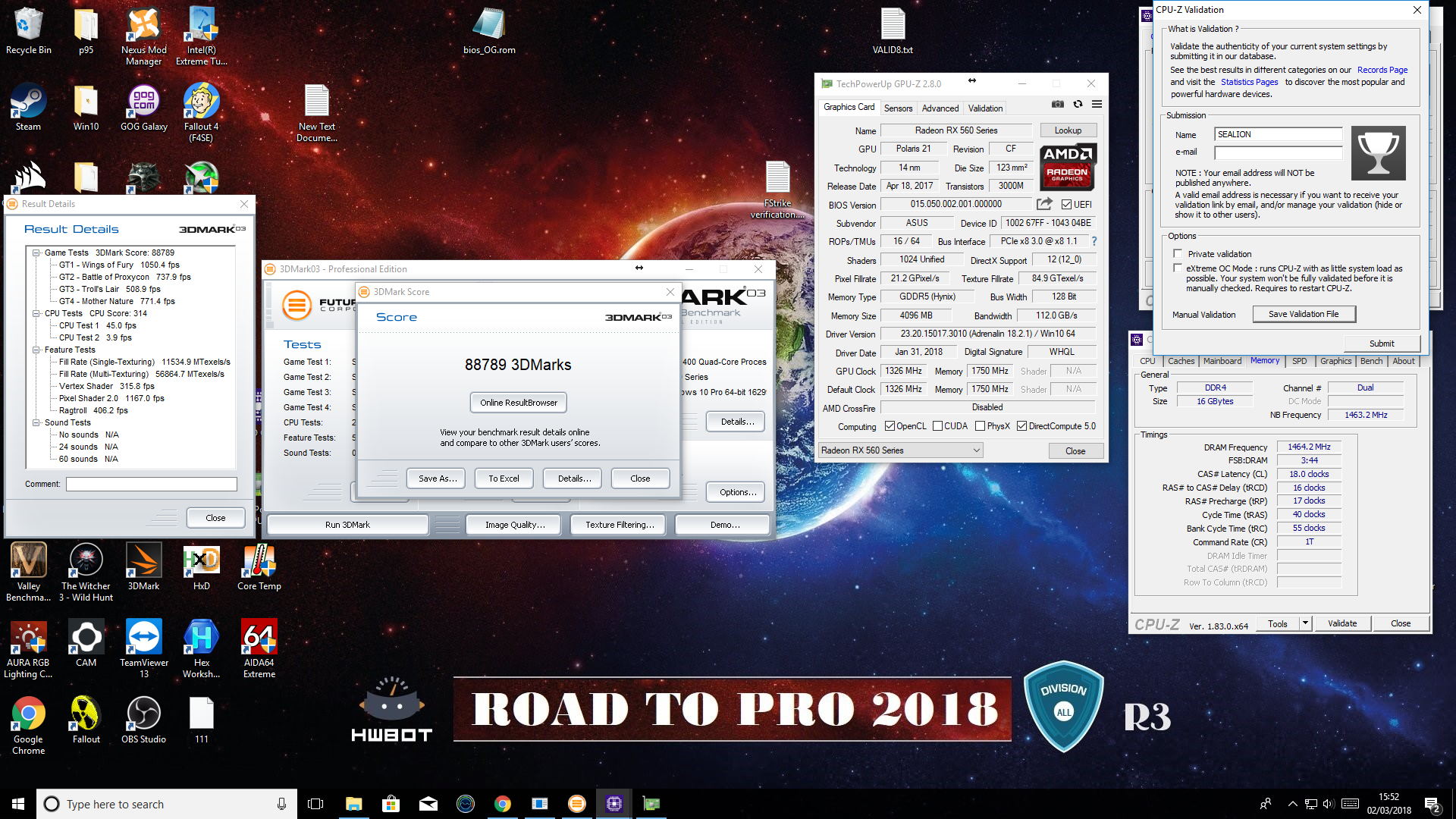The image size is (1456, 819).
Task: Click Submit button in CPU-Z Validation
Action: pos(1381,344)
